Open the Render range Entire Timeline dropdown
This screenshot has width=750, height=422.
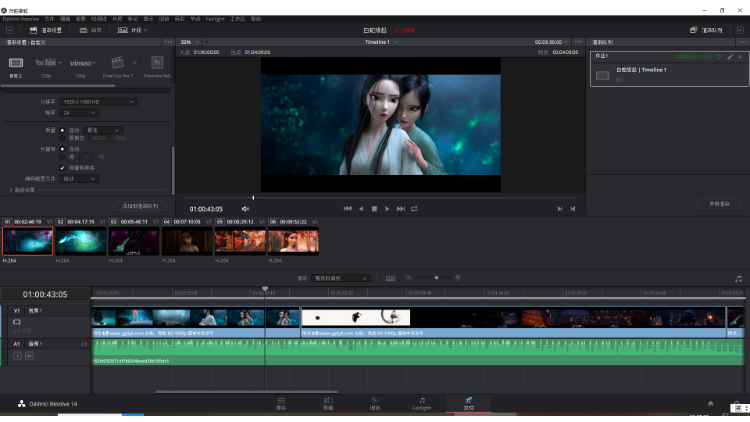[x=341, y=278]
